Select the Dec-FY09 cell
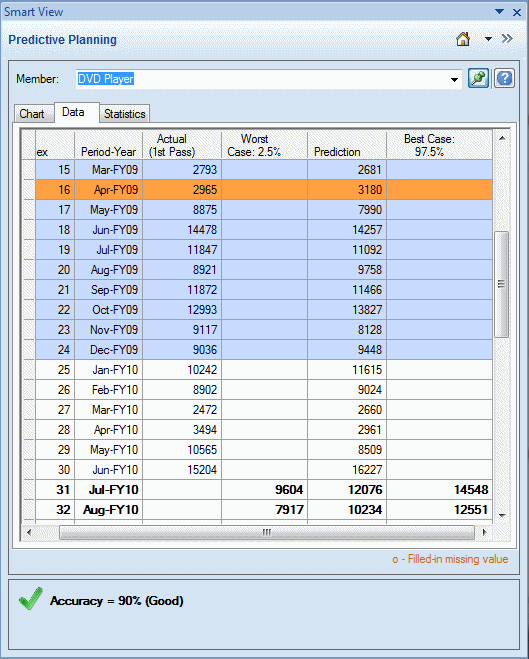 [108, 350]
